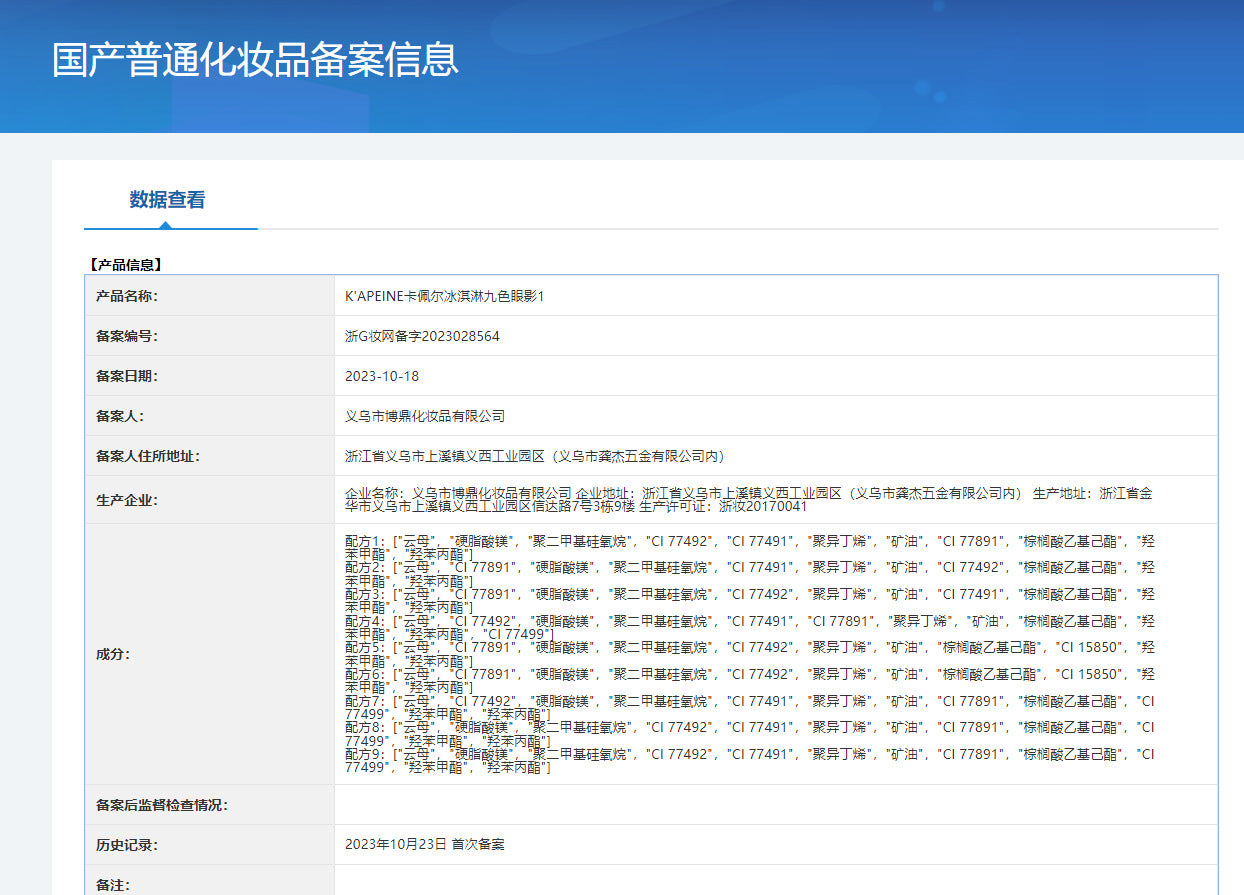Viewport: 1244px width, 895px height.
Task: Click the filing number 浙G妆网备字2023028564
Action: 422,336
